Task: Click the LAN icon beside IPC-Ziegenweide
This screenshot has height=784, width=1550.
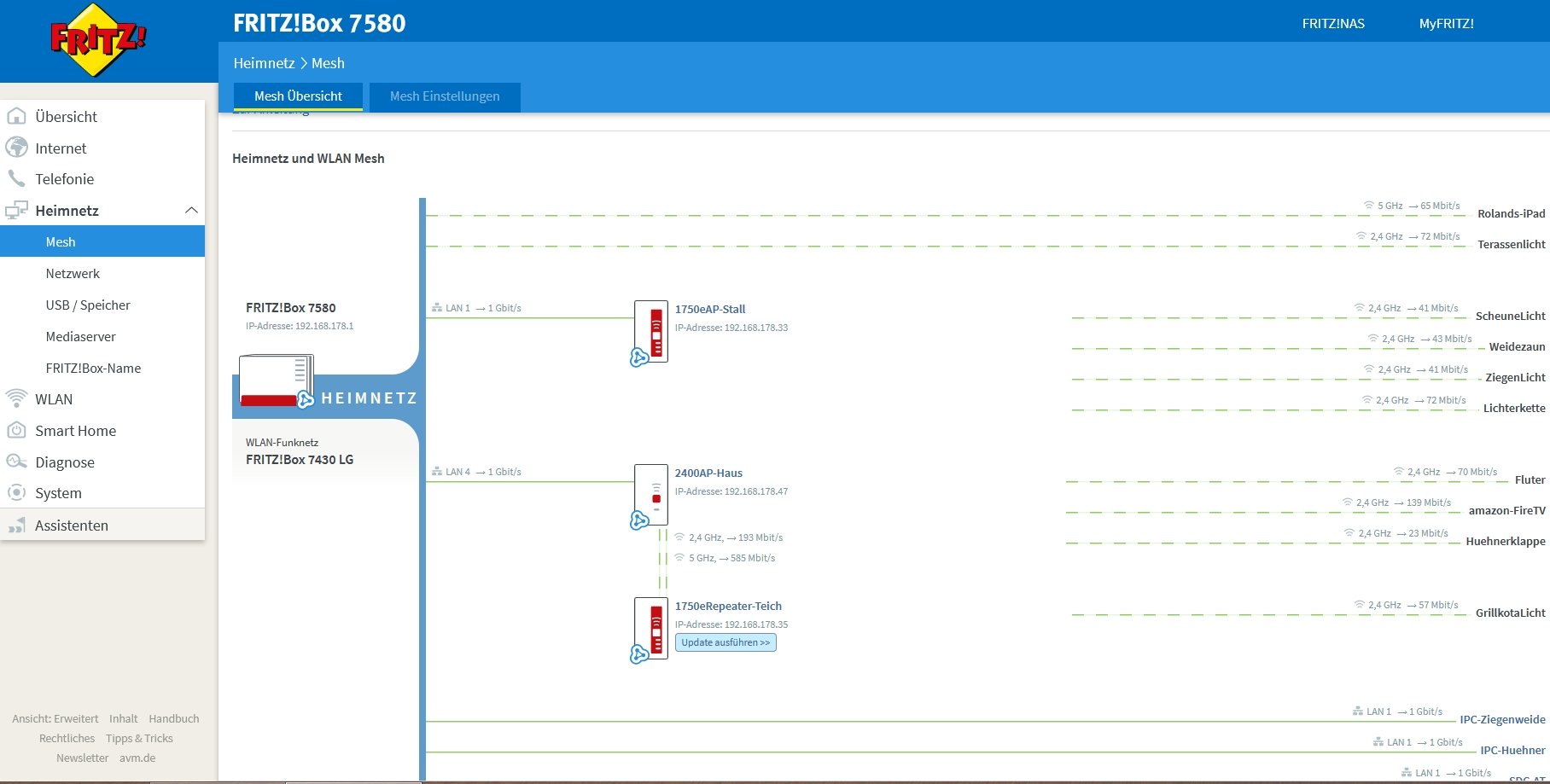Action: [x=1358, y=711]
